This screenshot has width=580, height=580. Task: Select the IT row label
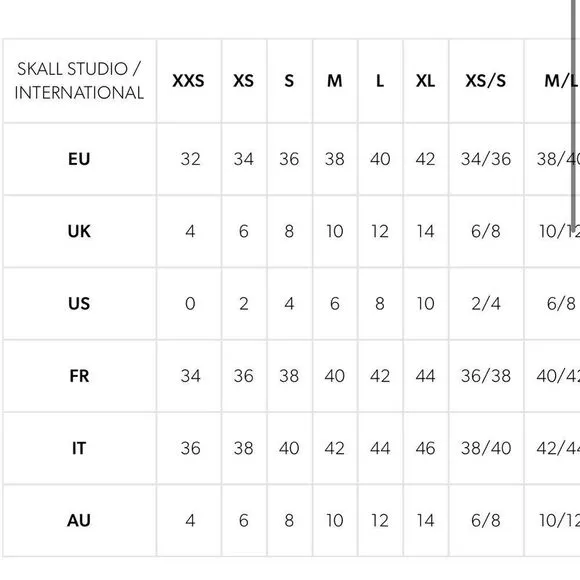point(79,448)
